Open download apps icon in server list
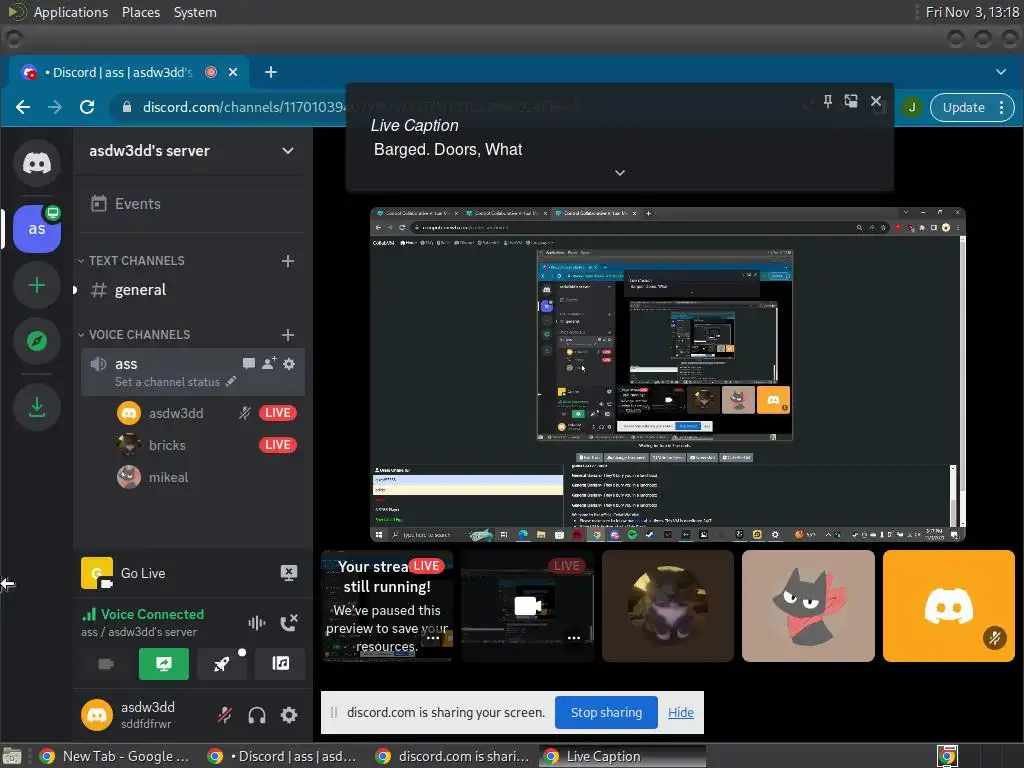Image resolution: width=1024 pixels, height=768 pixels. 37,407
